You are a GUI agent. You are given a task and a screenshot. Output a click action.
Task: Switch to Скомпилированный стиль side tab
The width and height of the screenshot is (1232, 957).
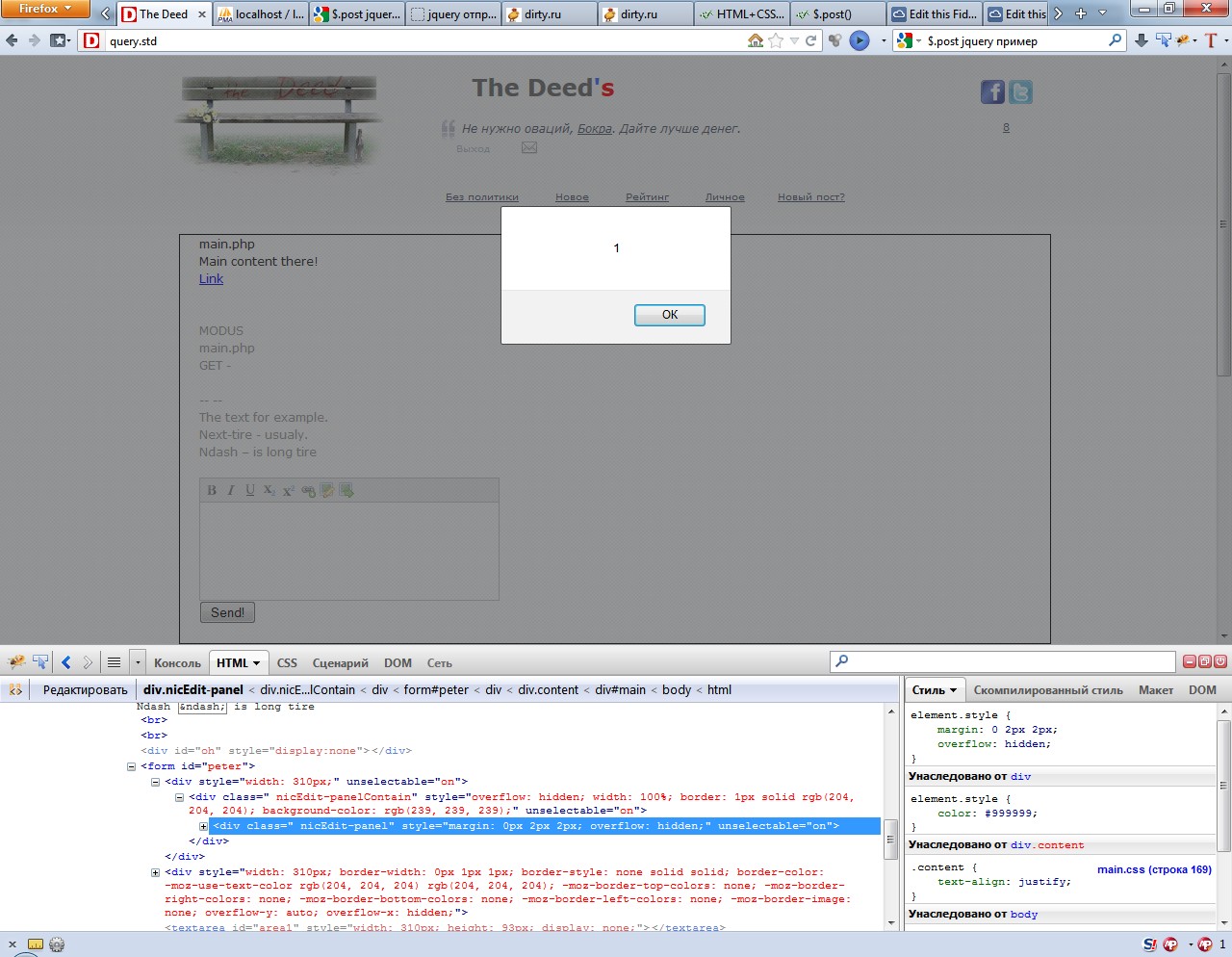click(x=1048, y=689)
